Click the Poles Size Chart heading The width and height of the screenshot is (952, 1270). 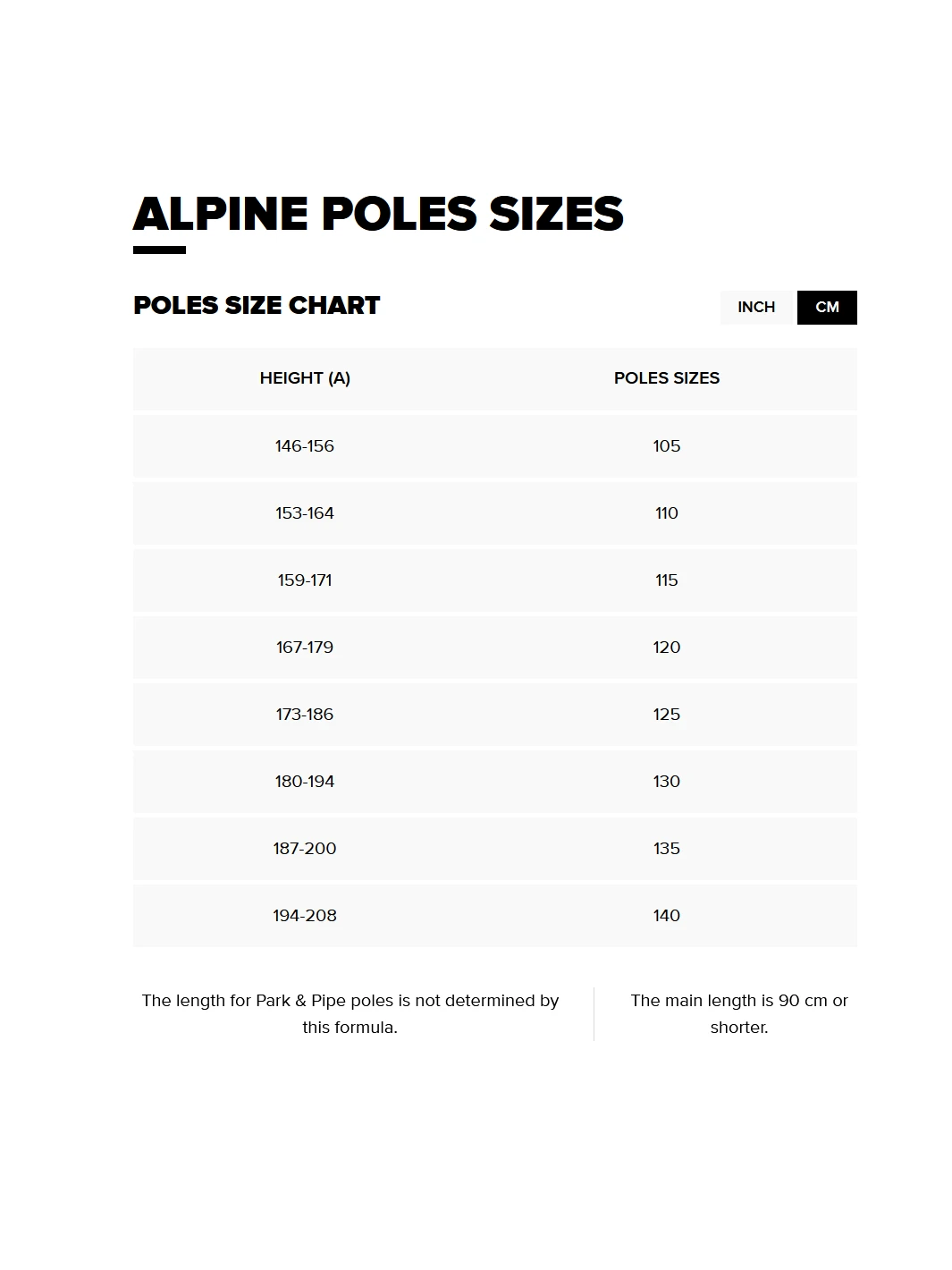click(257, 306)
